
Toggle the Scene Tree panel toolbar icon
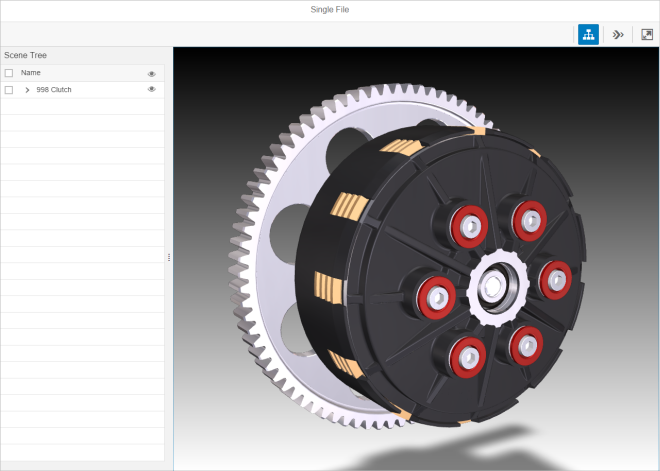(588, 34)
